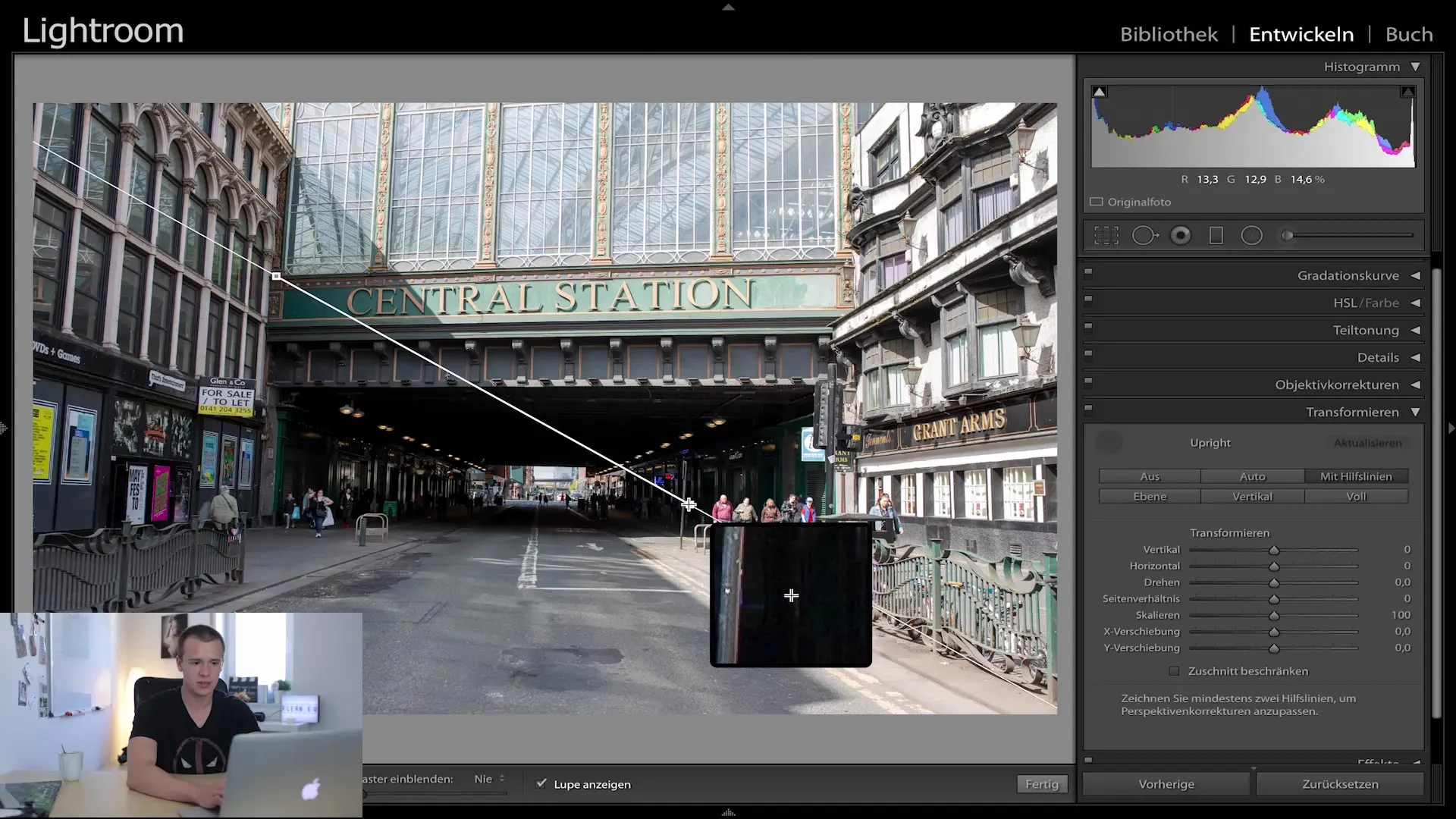Click the Skalieren slider
1456x819 pixels.
click(1274, 616)
